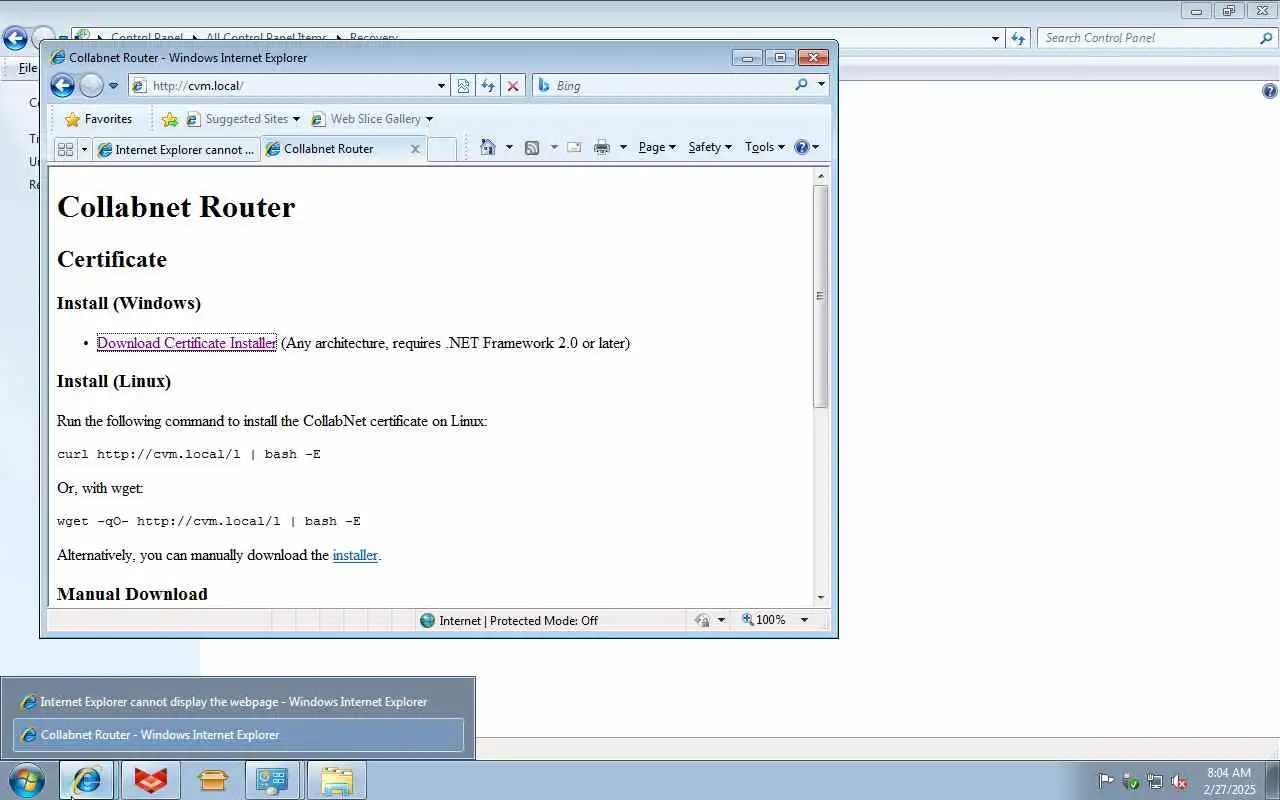Image resolution: width=1280 pixels, height=800 pixels.
Task: Click Control Panel help icon
Action: click(1269, 91)
